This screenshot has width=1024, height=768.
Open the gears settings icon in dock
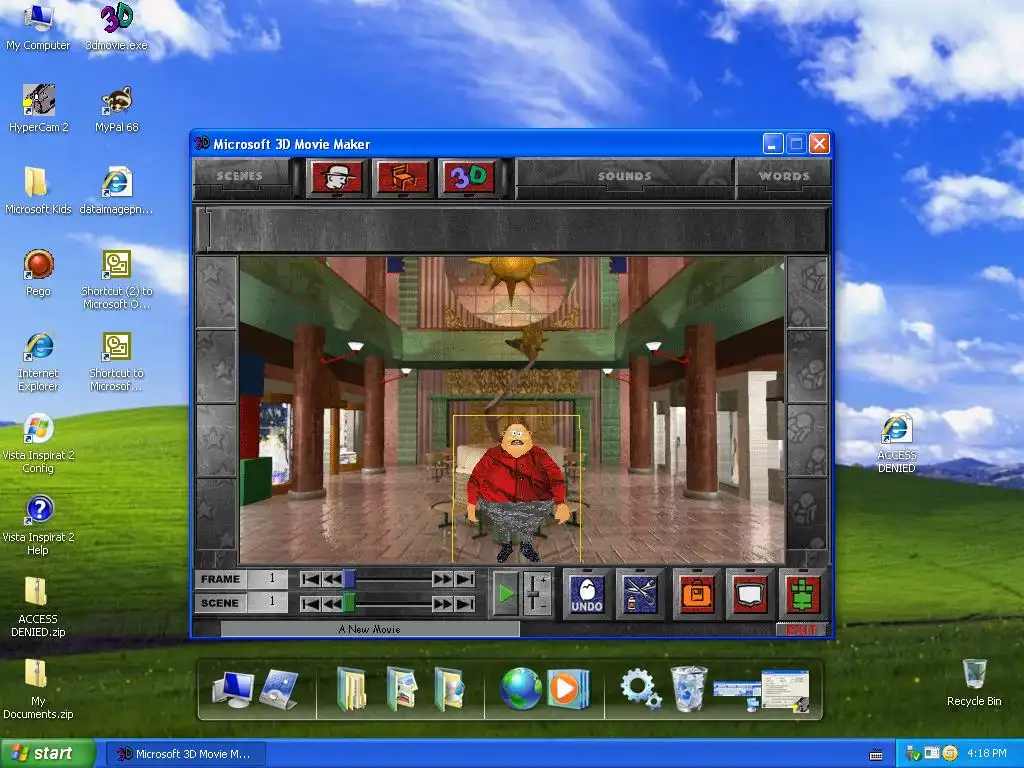tap(640, 689)
